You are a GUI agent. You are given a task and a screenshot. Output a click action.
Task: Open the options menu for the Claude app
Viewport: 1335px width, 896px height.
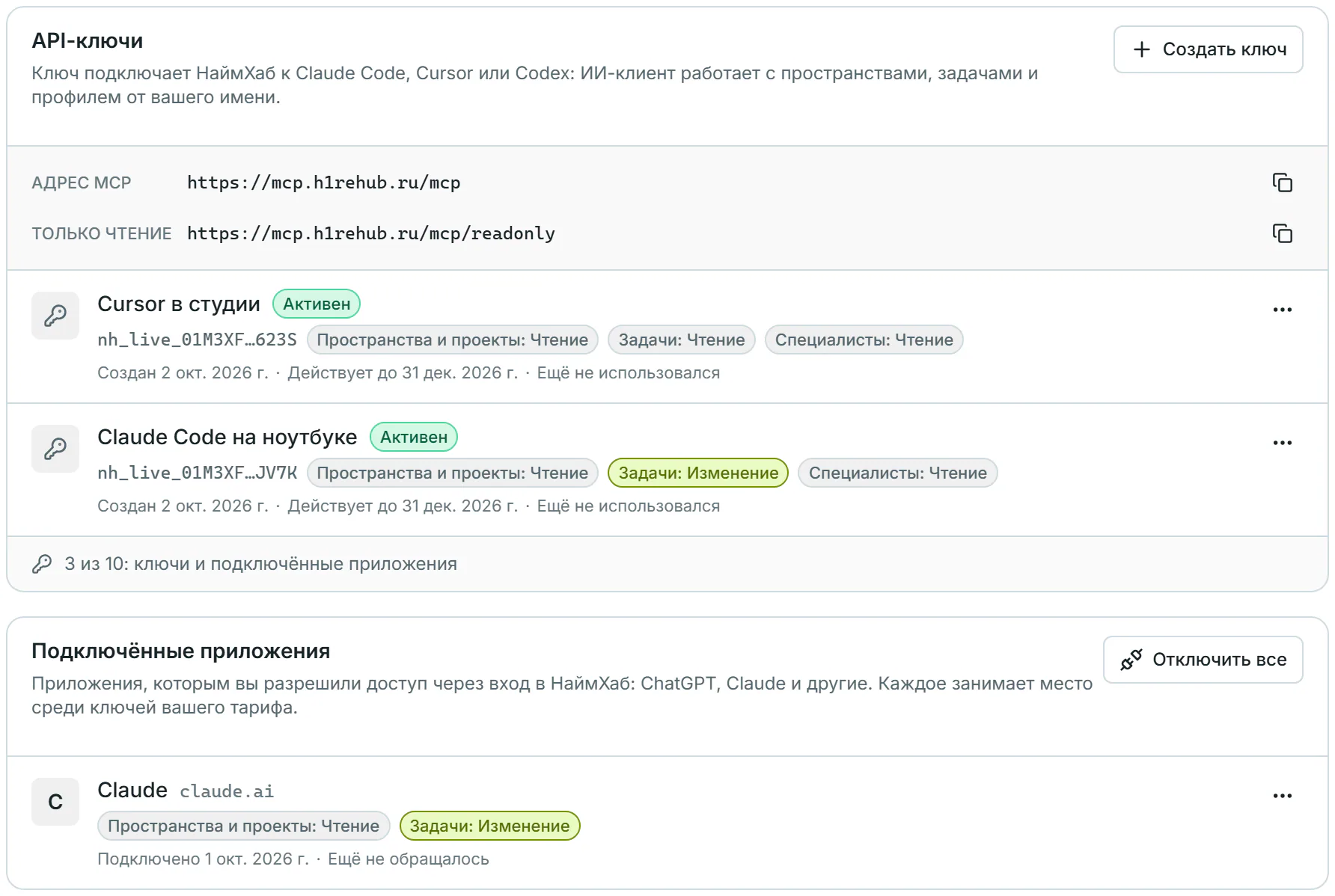tap(1282, 796)
